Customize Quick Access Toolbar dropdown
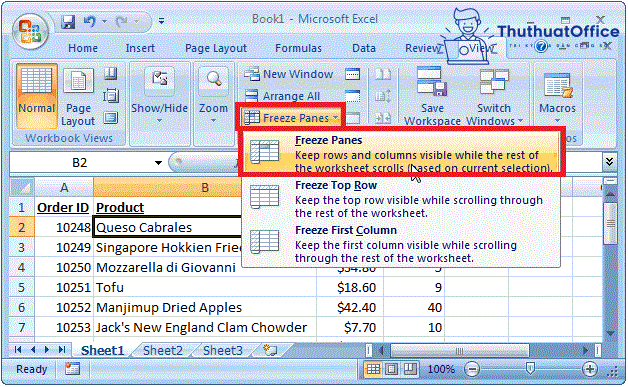This screenshot has height=387, width=628. coord(161,21)
